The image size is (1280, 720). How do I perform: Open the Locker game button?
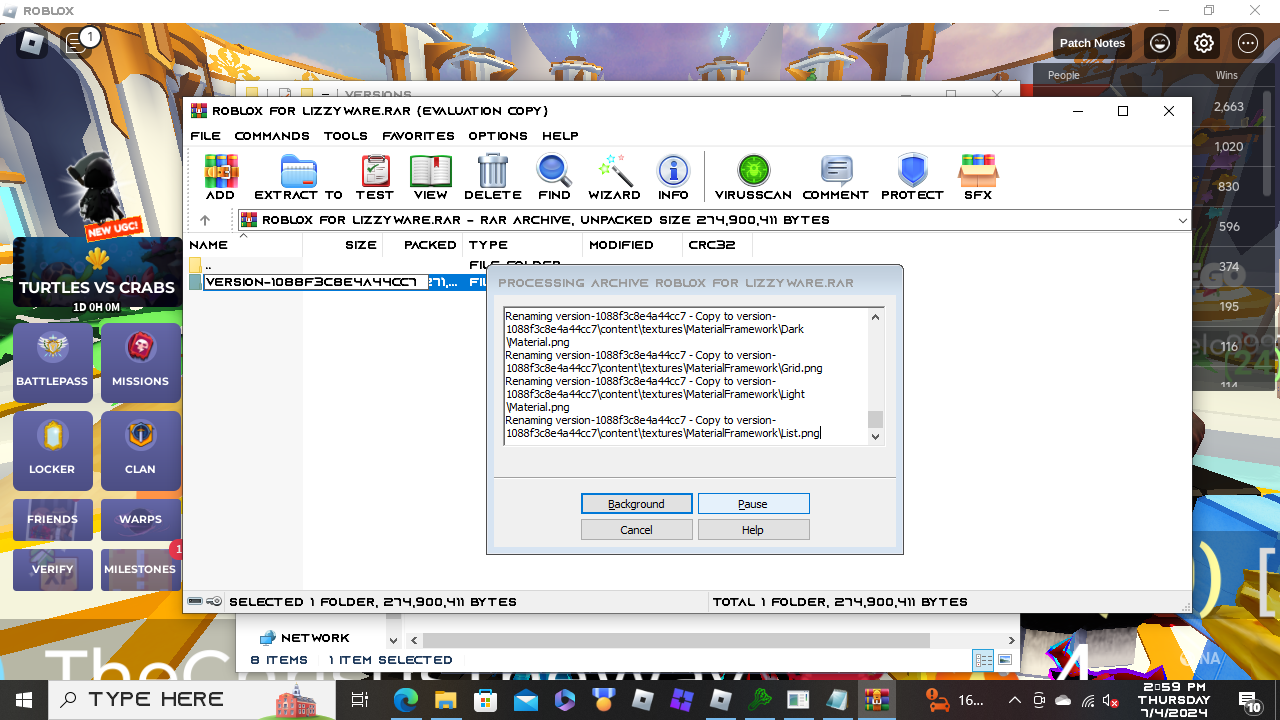pyautogui.click(x=52, y=450)
